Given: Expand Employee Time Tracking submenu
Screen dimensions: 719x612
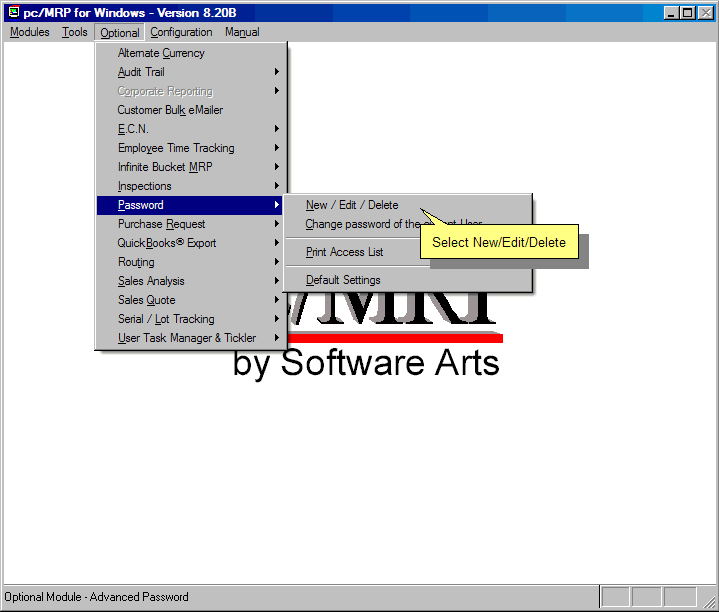Looking at the screenshot, I should tap(176, 148).
